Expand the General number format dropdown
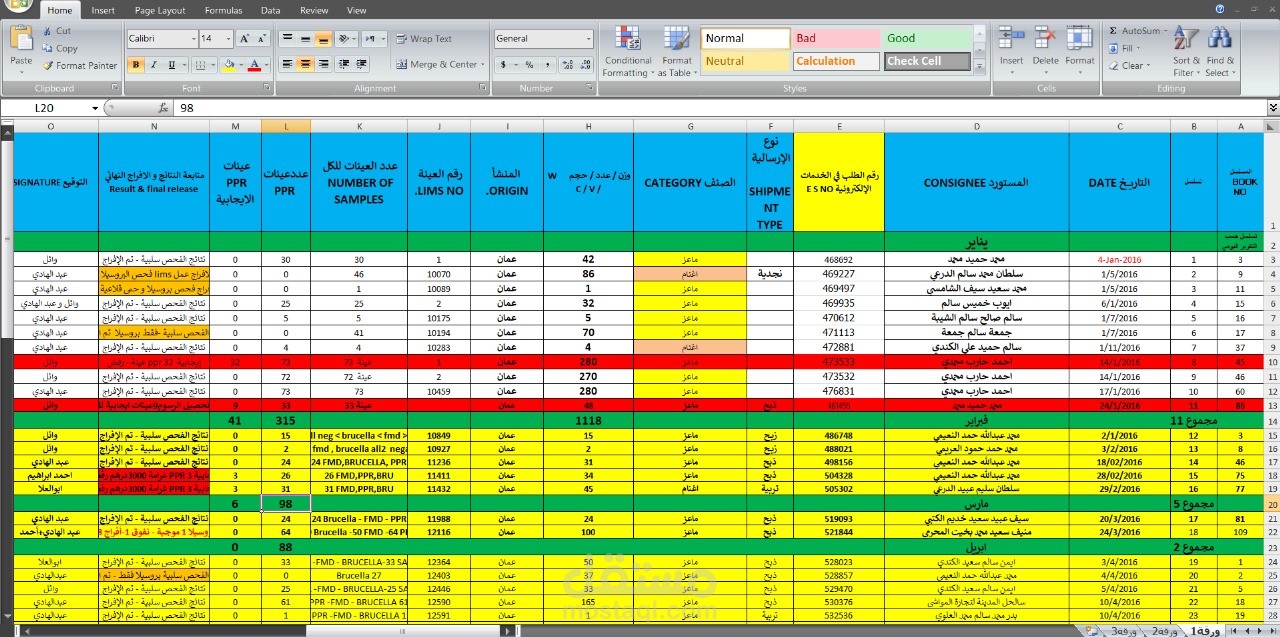The width and height of the screenshot is (1280, 637). 589,39
